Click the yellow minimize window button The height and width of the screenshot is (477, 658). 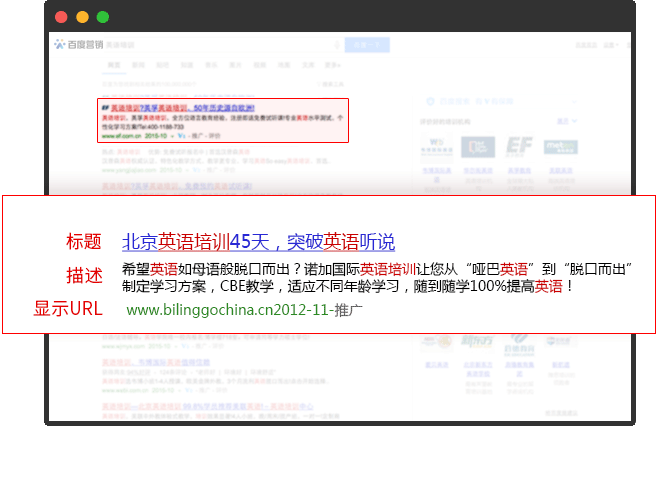click(x=82, y=17)
